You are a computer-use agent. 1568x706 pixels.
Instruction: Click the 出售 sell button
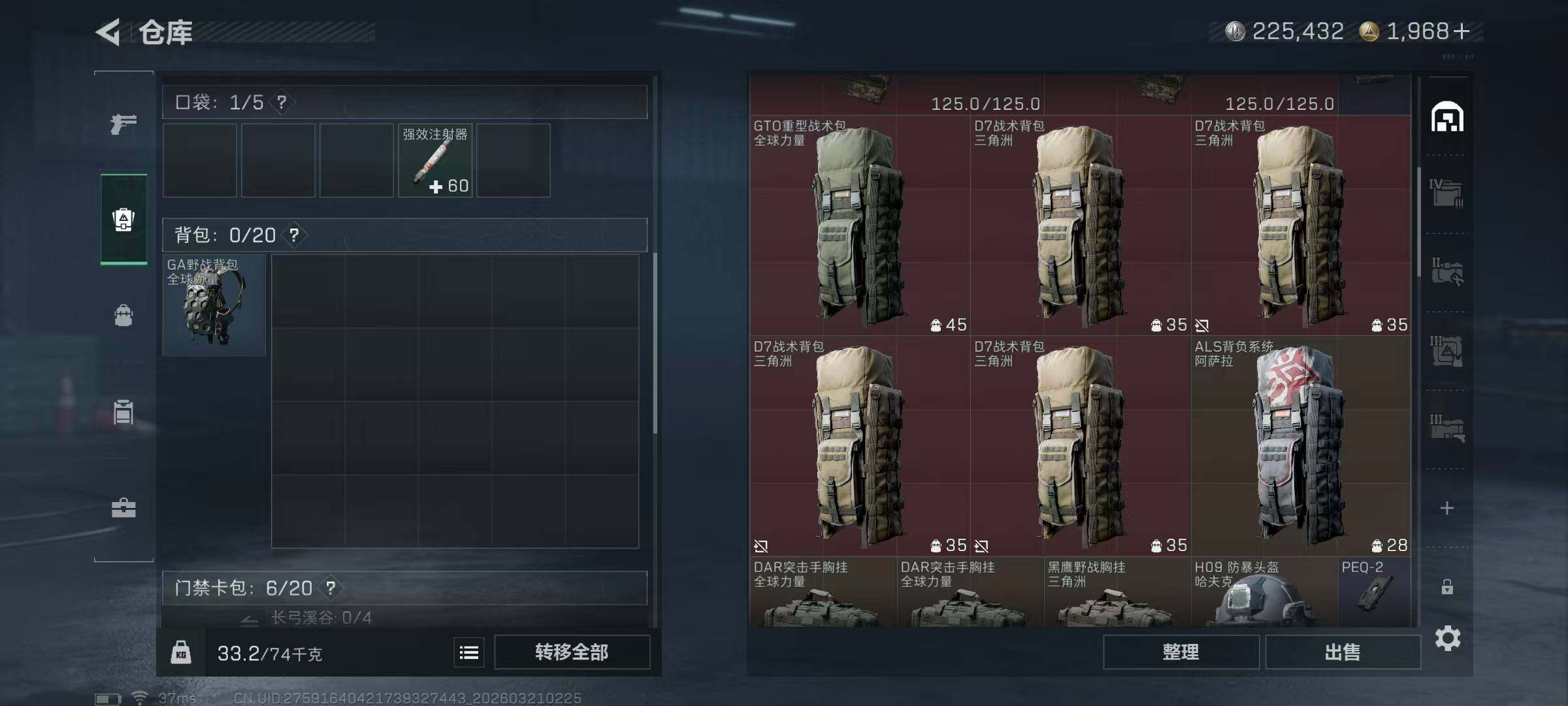coord(1343,652)
